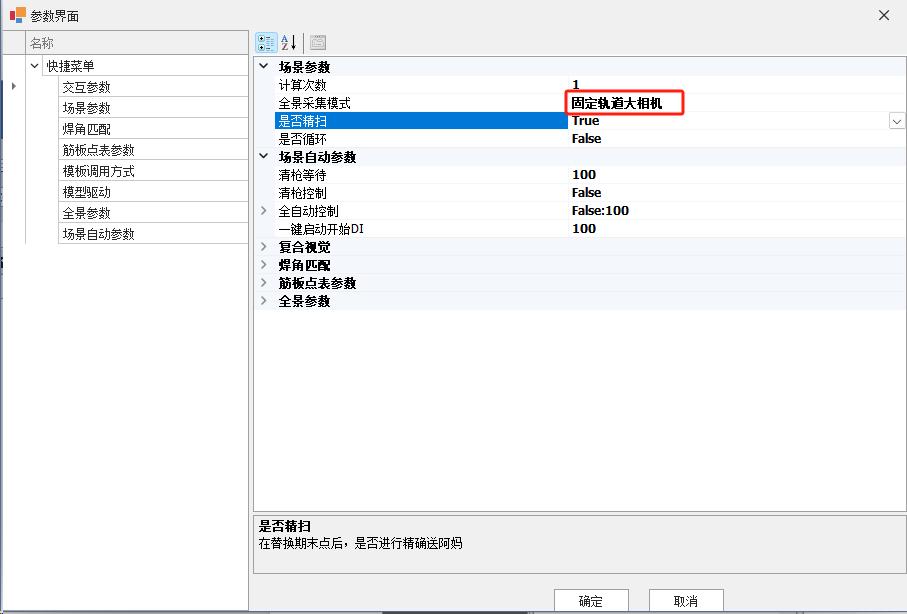907x614 pixels.
Task: Select 场景参数 in the left tree
Action: coord(87,108)
